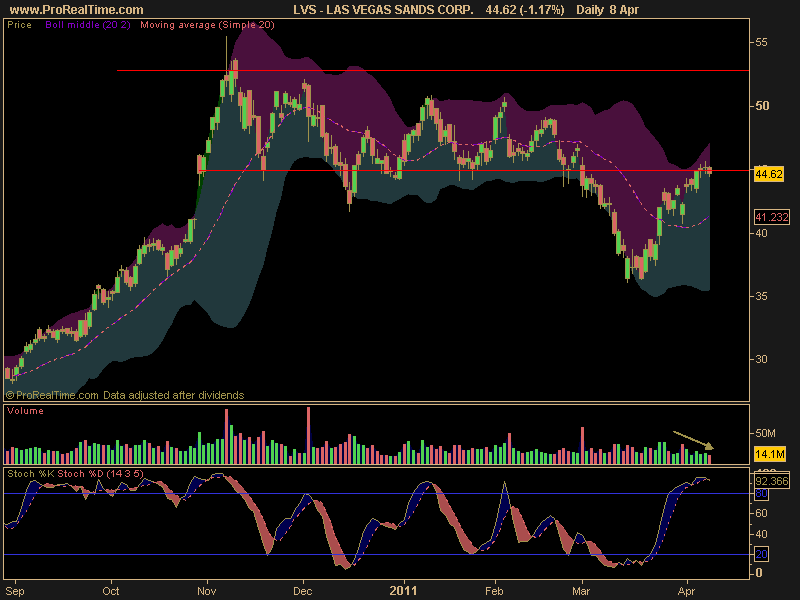Click the 40 stochastic axis label
This screenshot has height=600, width=800.
[761, 534]
